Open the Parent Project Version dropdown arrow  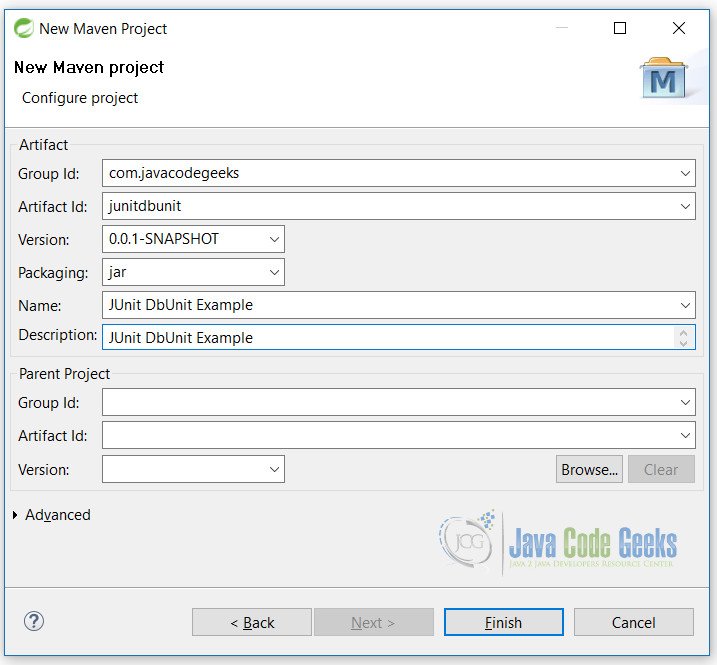click(274, 469)
